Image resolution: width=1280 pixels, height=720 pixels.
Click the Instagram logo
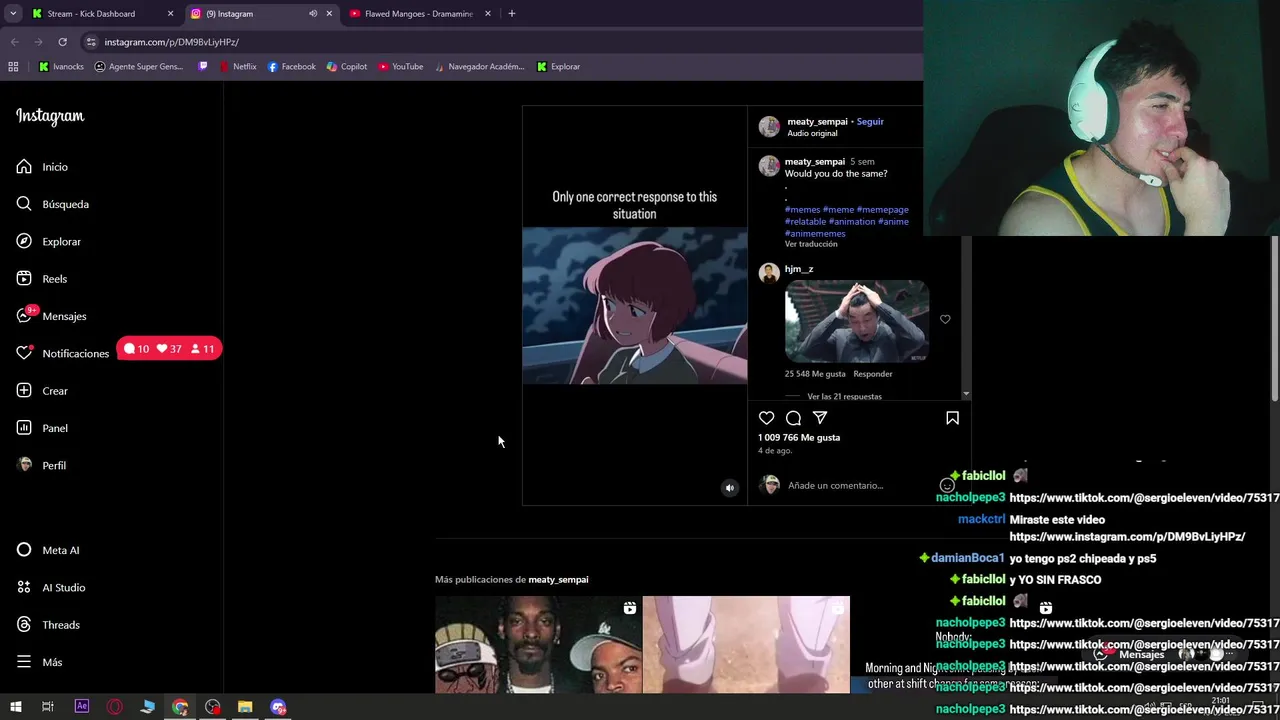(x=50, y=116)
